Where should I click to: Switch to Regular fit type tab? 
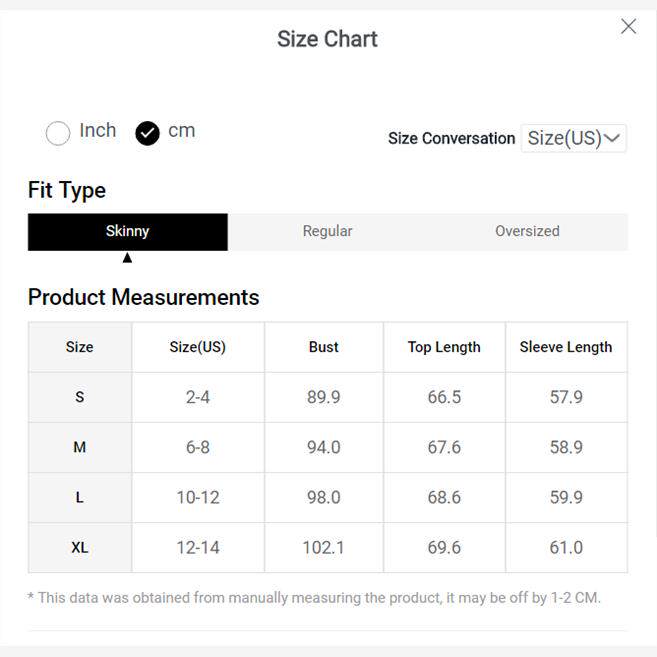click(327, 231)
